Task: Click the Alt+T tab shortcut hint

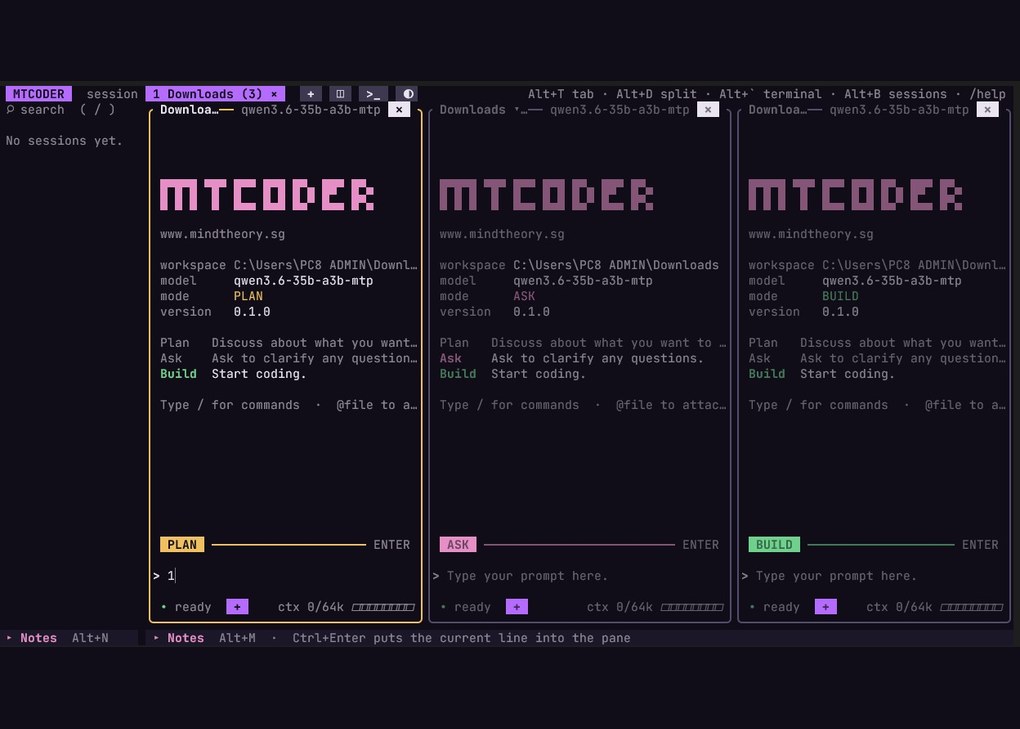Action: (561, 94)
